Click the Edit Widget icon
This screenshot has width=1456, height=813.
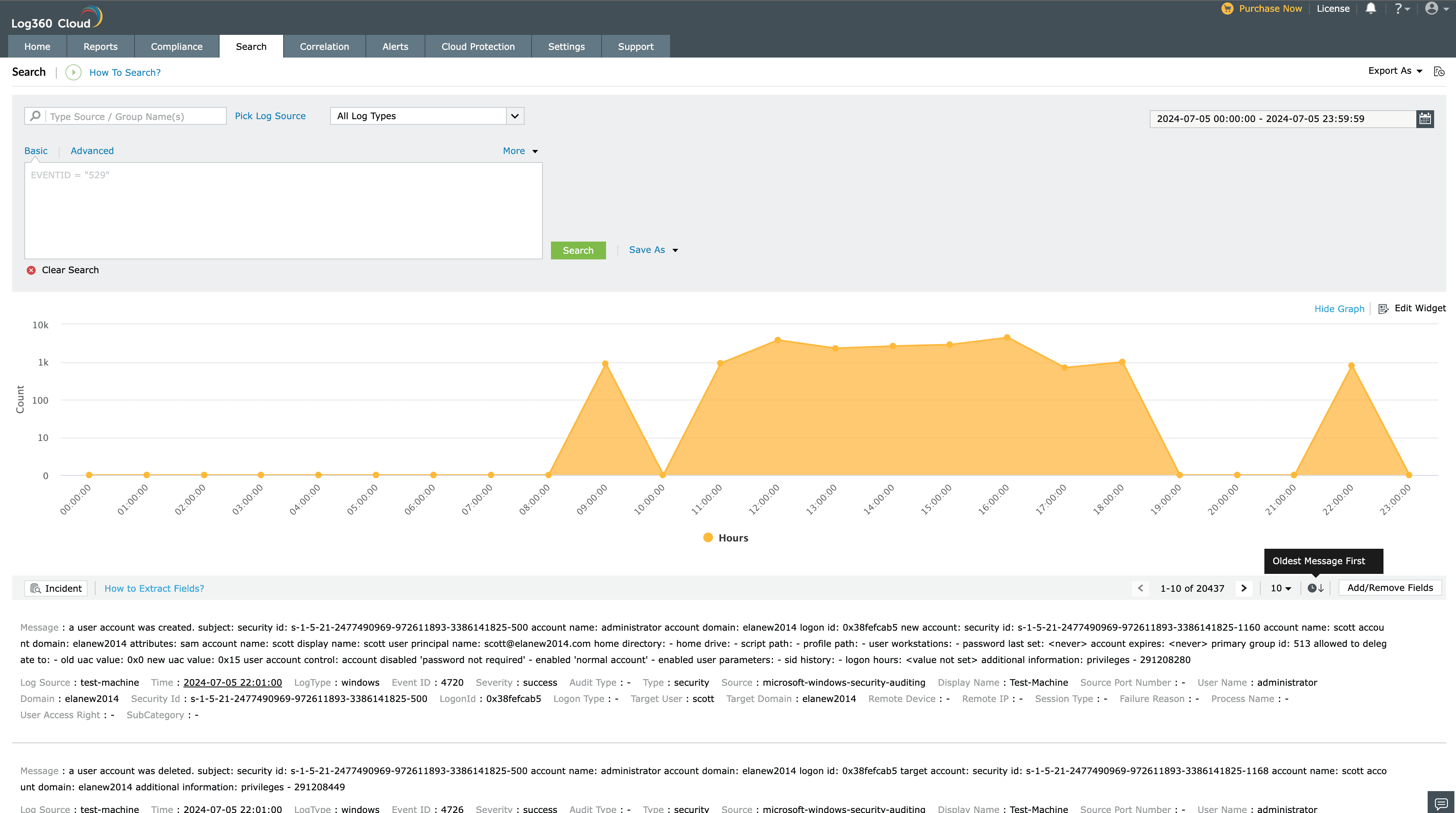tap(1383, 309)
